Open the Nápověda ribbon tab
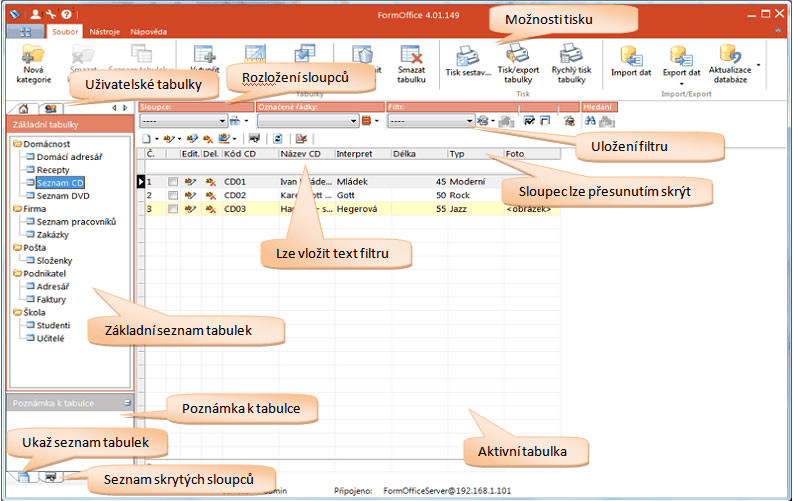This screenshot has height=501, width=793. click(x=149, y=32)
